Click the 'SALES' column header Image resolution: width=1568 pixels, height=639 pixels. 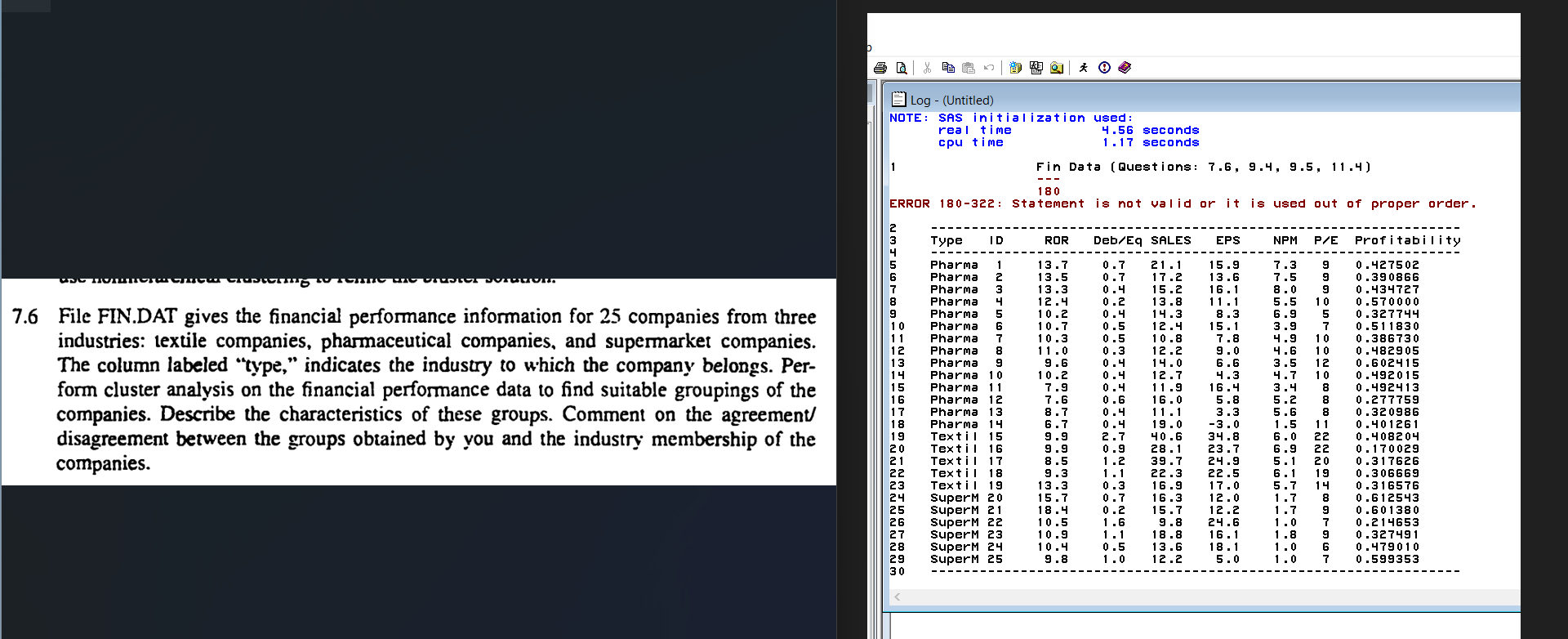(1170, 240)
